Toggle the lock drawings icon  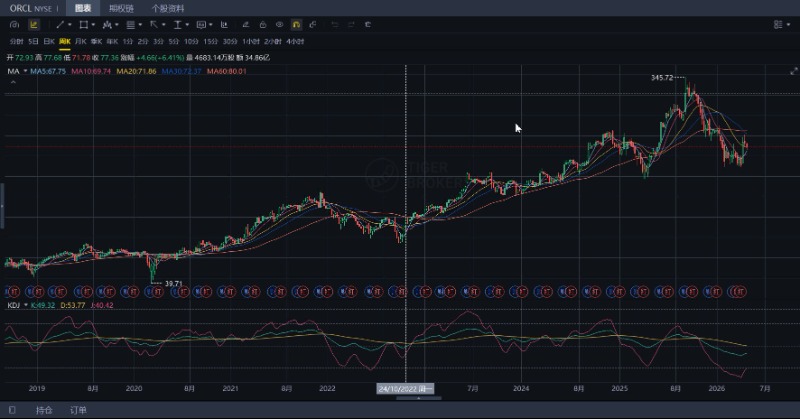pyautogui.click(x=262, y=24)
